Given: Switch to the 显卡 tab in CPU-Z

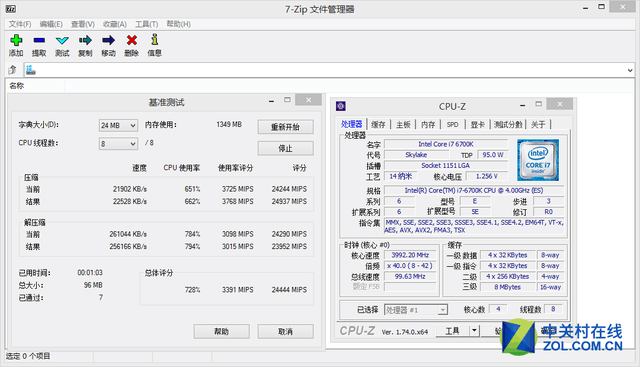Looking at the screenshot, I should (x=477, y=125).
